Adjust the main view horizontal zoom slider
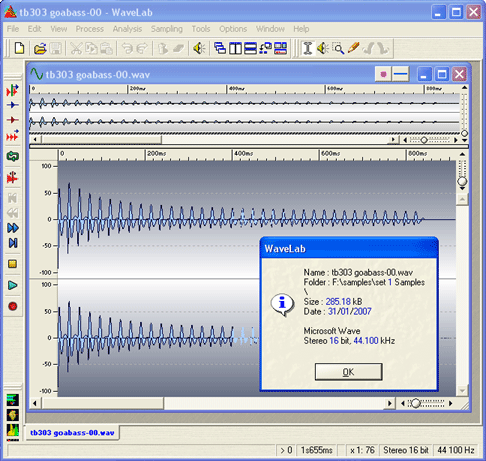 [x=415, y=403]
